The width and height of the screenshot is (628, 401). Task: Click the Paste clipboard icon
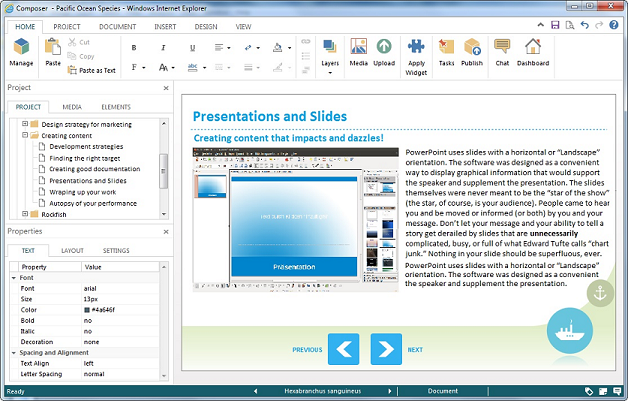[x=52, y=46]
